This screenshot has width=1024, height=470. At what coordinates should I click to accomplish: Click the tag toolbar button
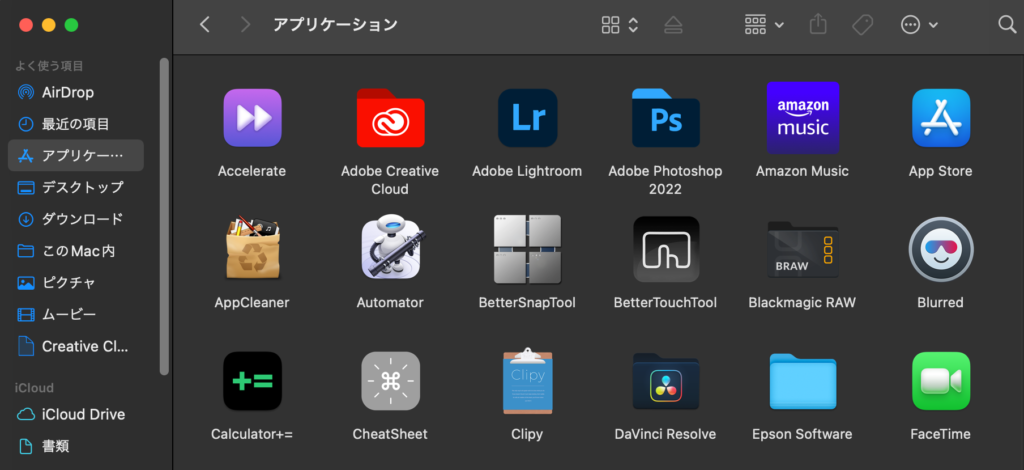[863, 25]
